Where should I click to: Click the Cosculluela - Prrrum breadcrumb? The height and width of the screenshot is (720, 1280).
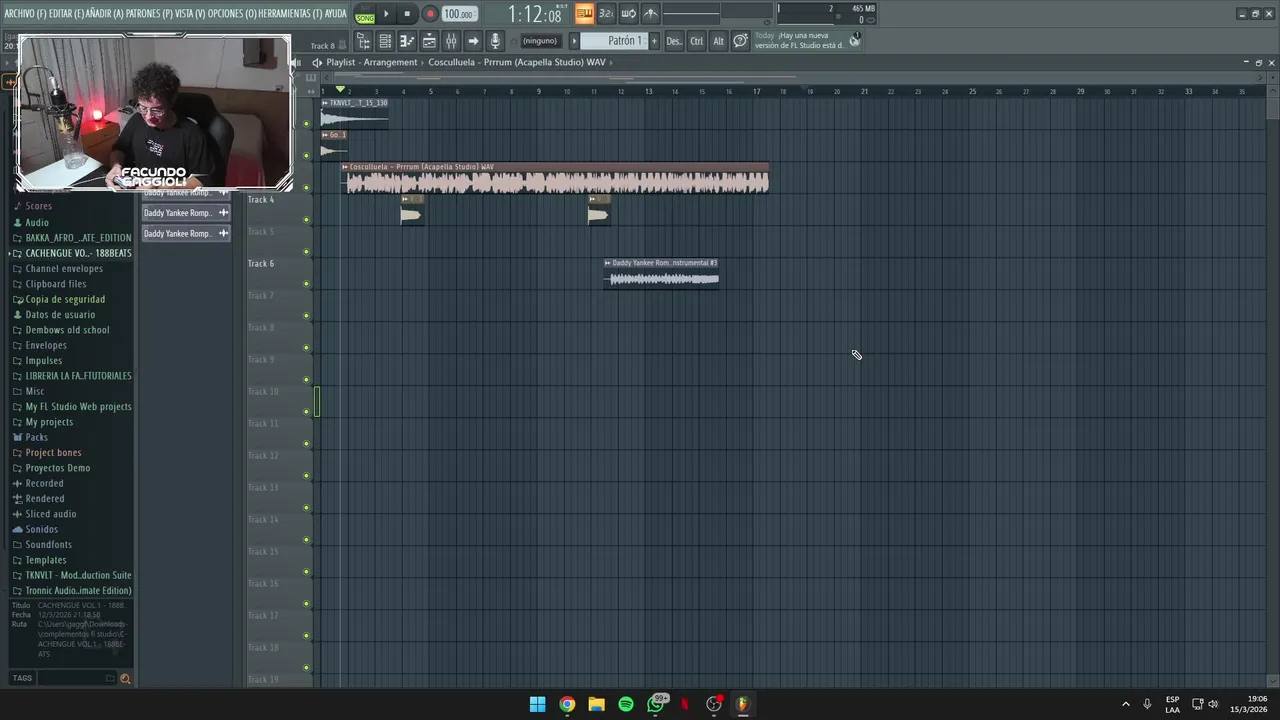click(x=517, y=62)
